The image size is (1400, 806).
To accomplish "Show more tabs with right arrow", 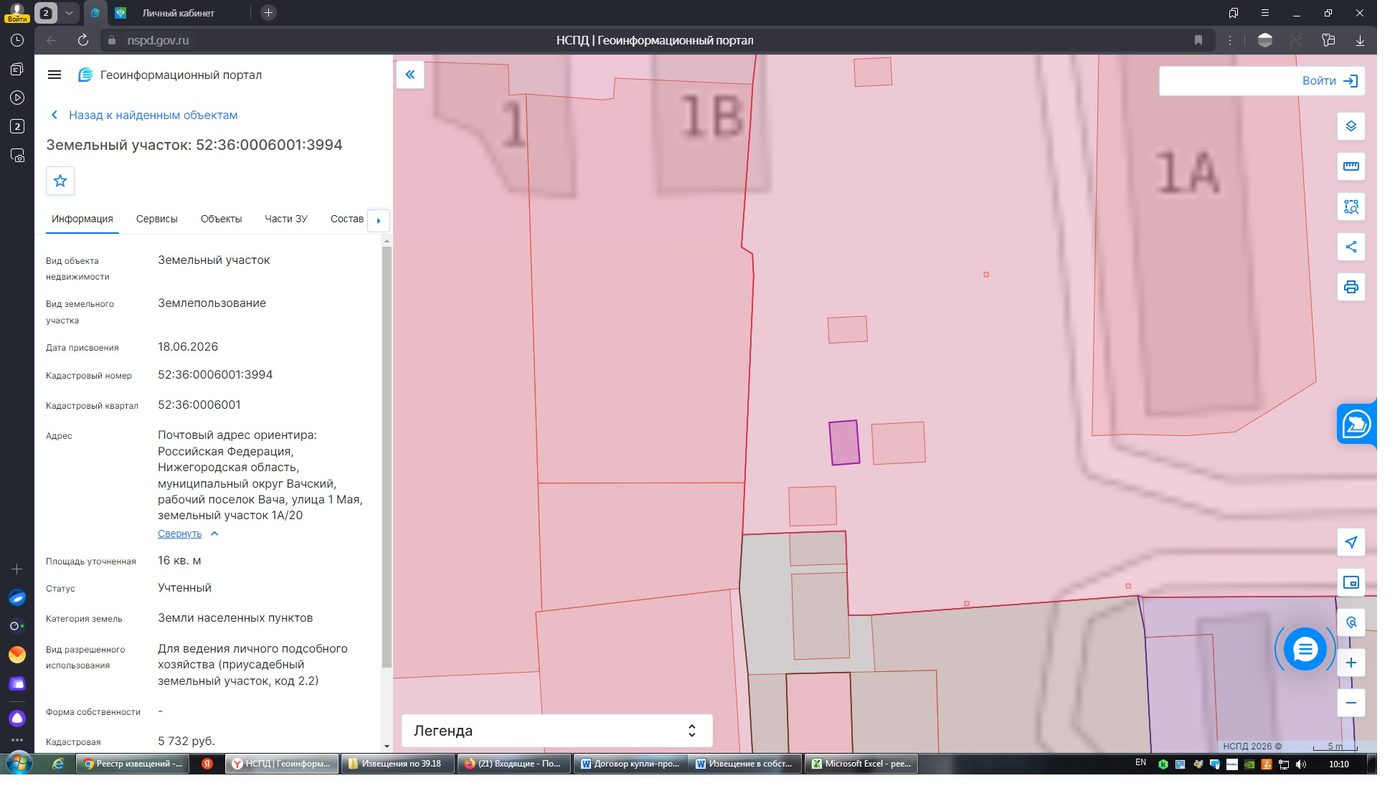I will pos(379,220).
